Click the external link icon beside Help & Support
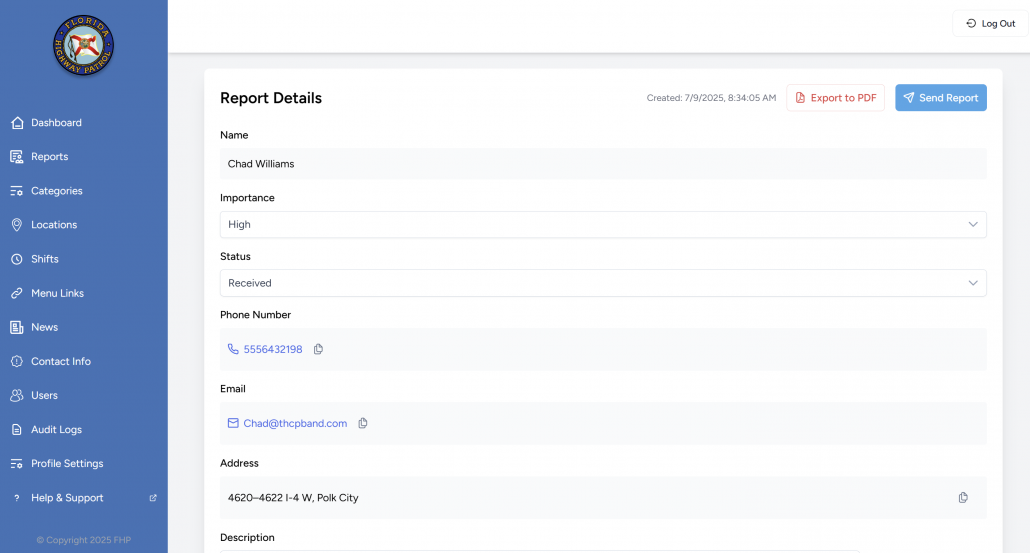The image size is (1030, 553). point(153,498)
